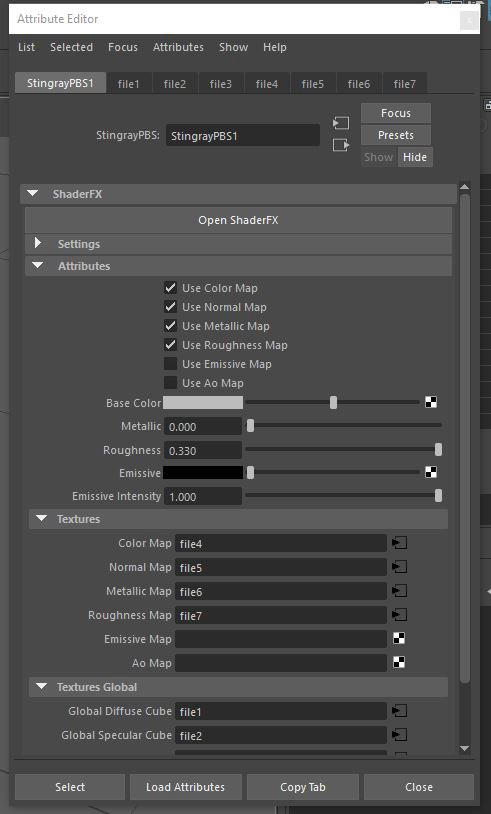
Task: Click the Color Map field showing file4
Action: (x=281, y=544)
